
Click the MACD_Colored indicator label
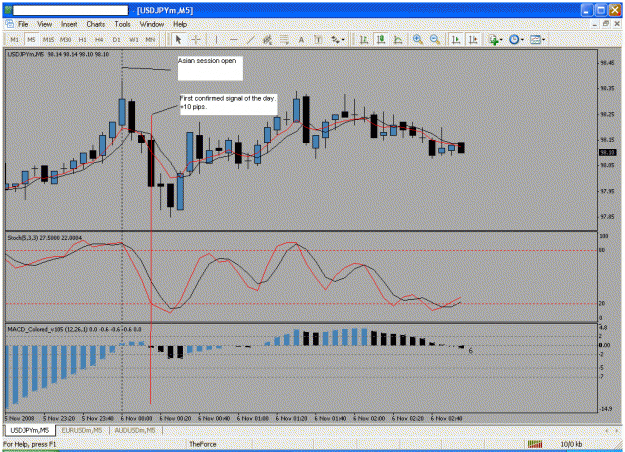click(x=75, y=329)
